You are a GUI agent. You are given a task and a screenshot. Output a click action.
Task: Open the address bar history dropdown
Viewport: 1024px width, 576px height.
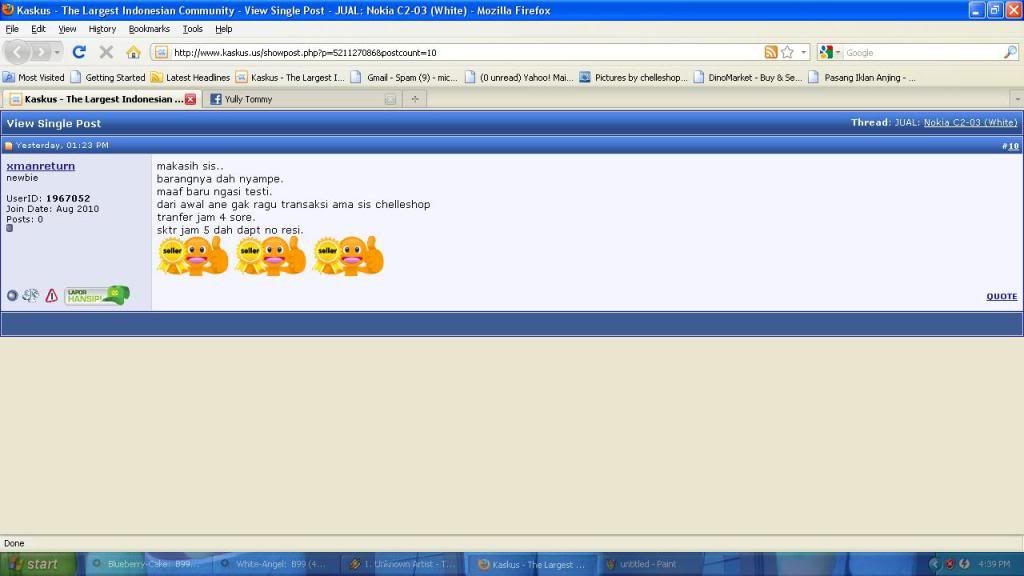tap(803, 52)
